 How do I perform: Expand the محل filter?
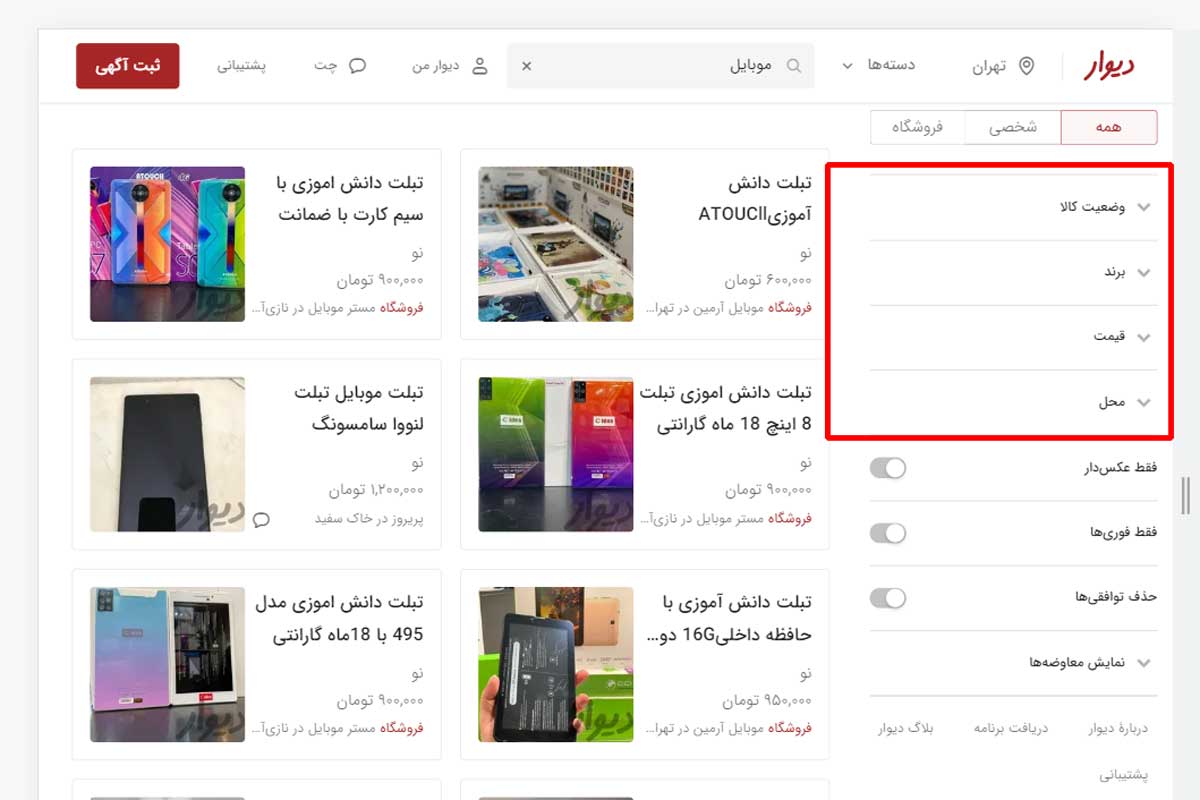[1014, 402]
